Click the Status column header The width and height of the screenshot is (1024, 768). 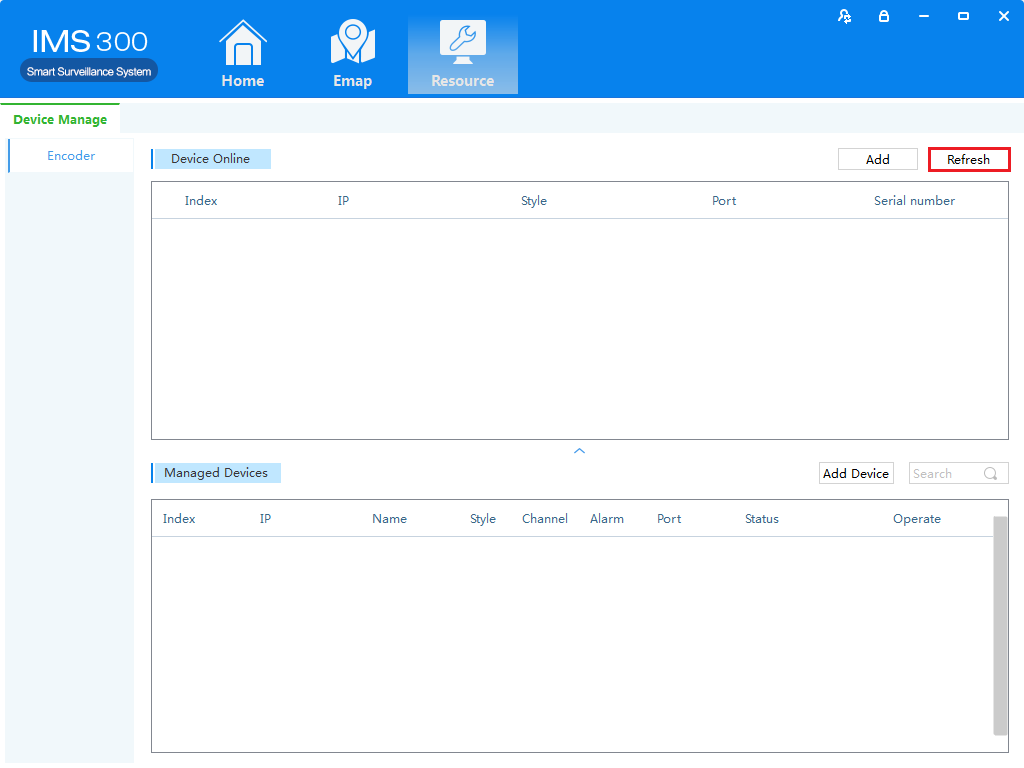(x=761, y=519)
